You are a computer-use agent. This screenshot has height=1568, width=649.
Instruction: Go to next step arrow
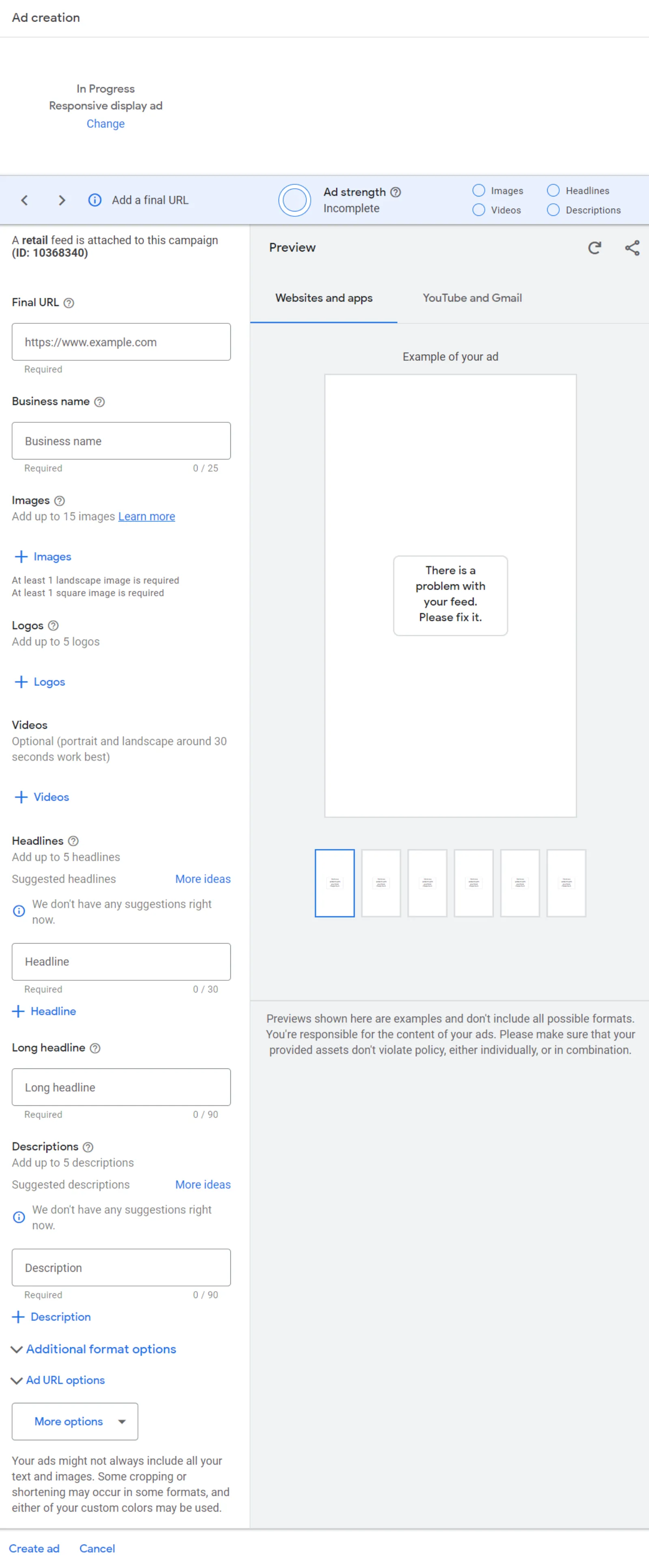61,200
